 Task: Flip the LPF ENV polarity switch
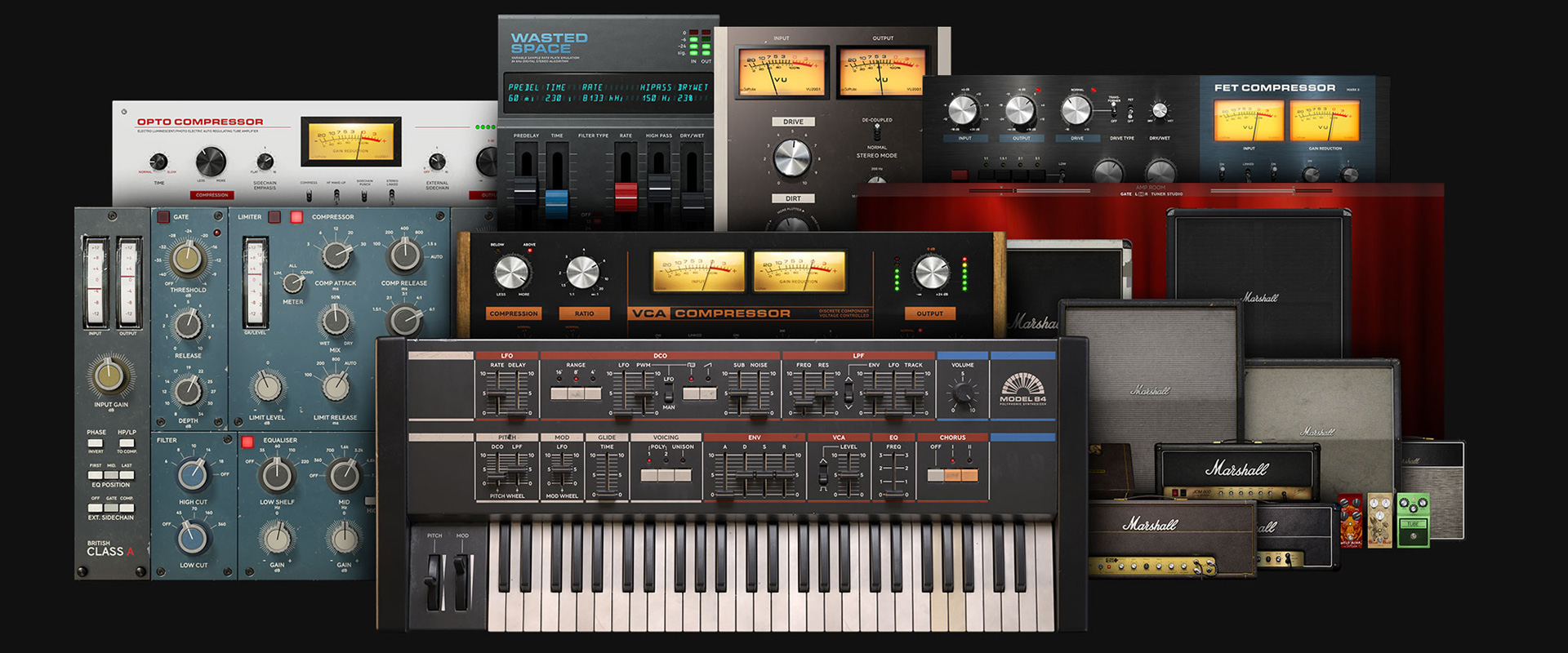coord(849,393)
